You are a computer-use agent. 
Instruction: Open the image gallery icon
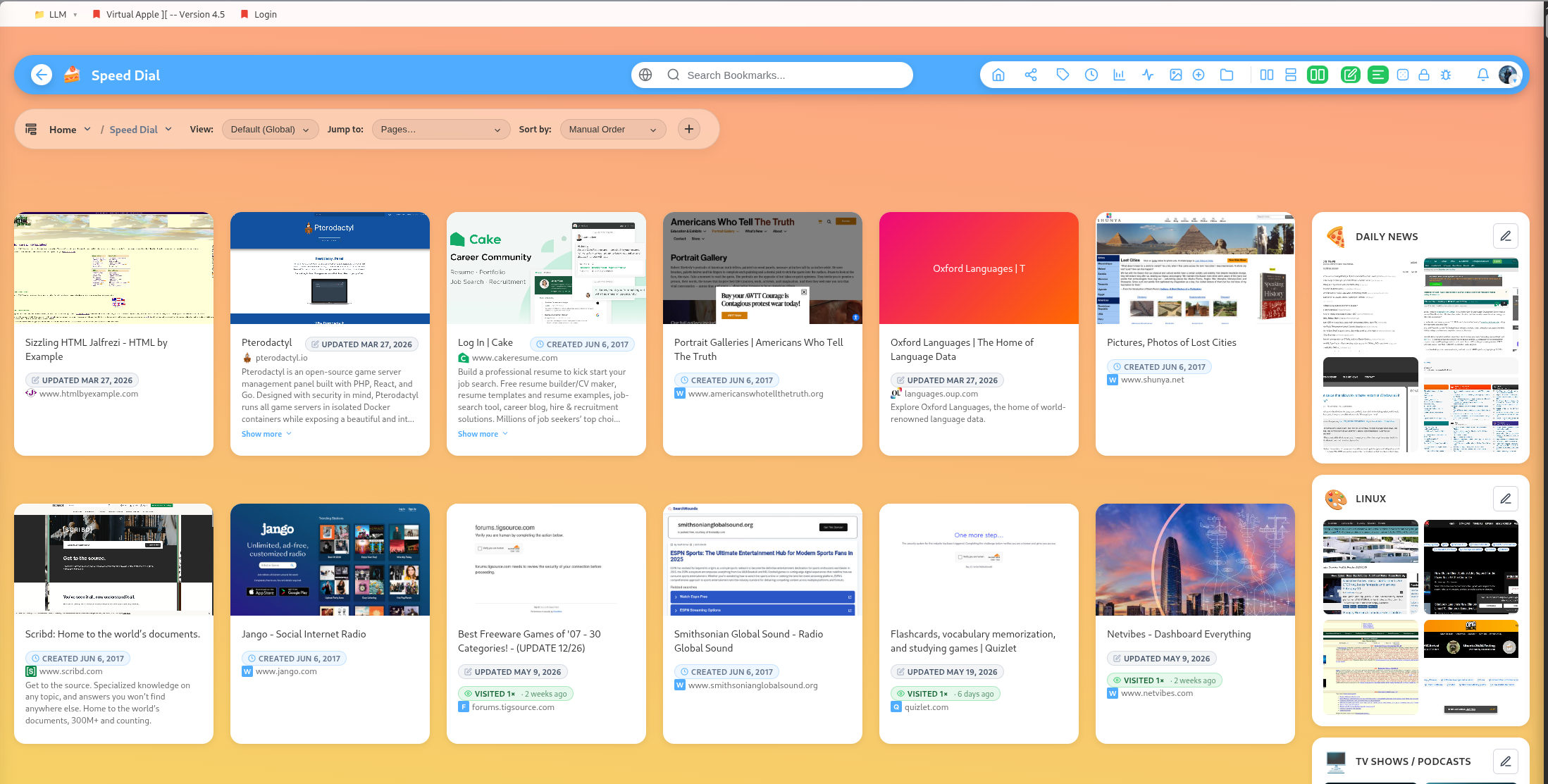coord(1176,75)
